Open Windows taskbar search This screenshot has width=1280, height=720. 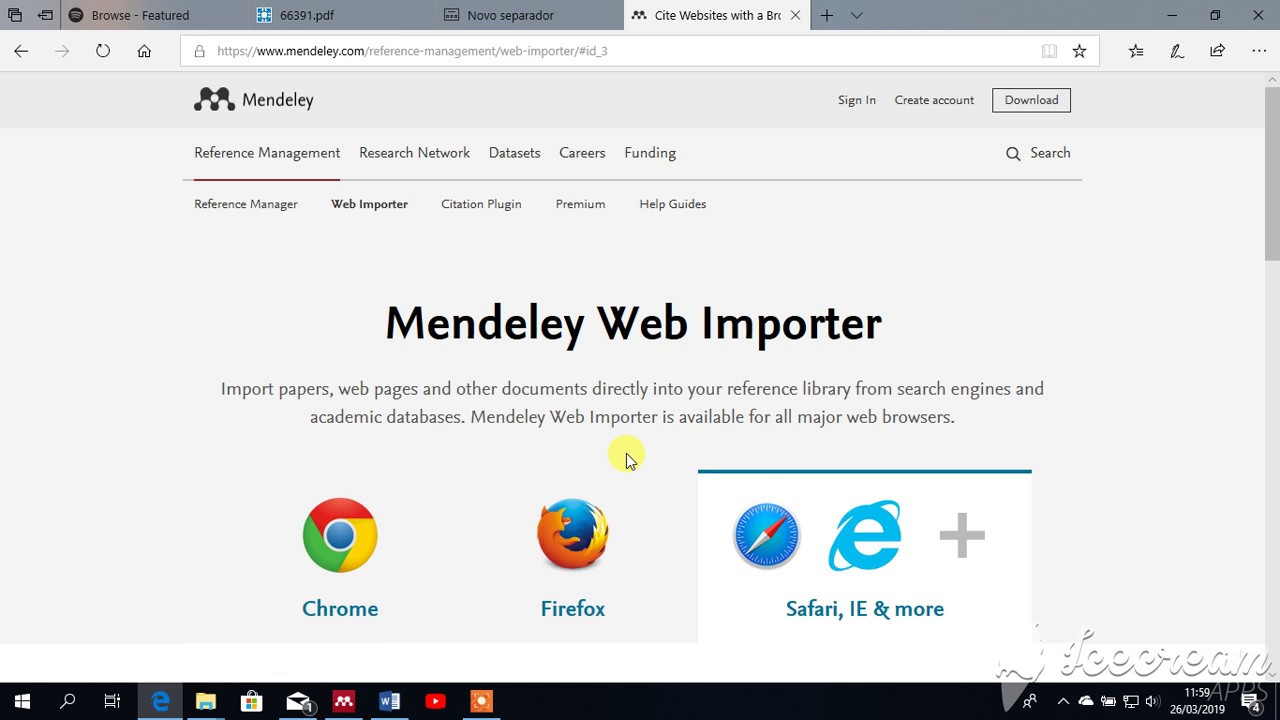pyautogui.click(x=68, y=701)
